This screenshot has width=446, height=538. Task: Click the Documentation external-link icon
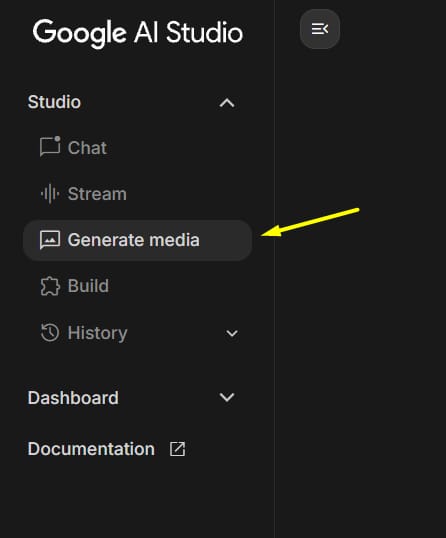pos(177,449)
